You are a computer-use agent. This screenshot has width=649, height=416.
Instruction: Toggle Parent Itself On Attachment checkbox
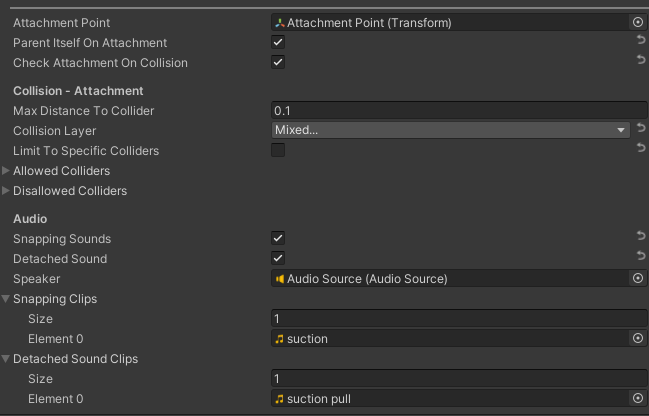(x=278, y=42)
